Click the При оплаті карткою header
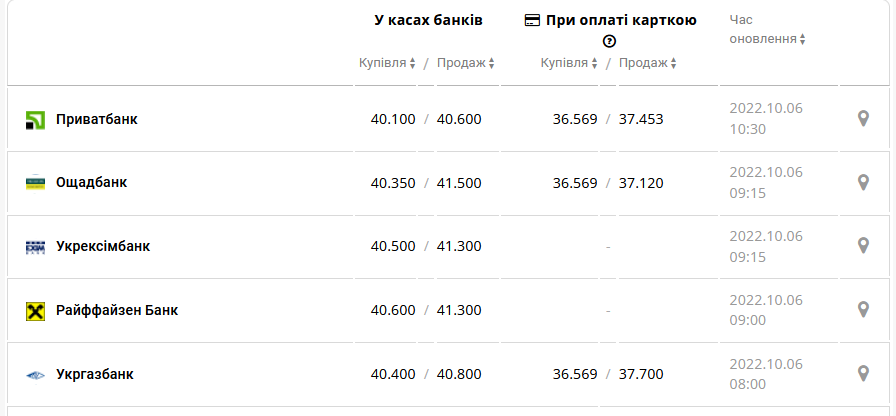Image resolution: width=896 pixels, height=416 pixels. pos(621,20)
